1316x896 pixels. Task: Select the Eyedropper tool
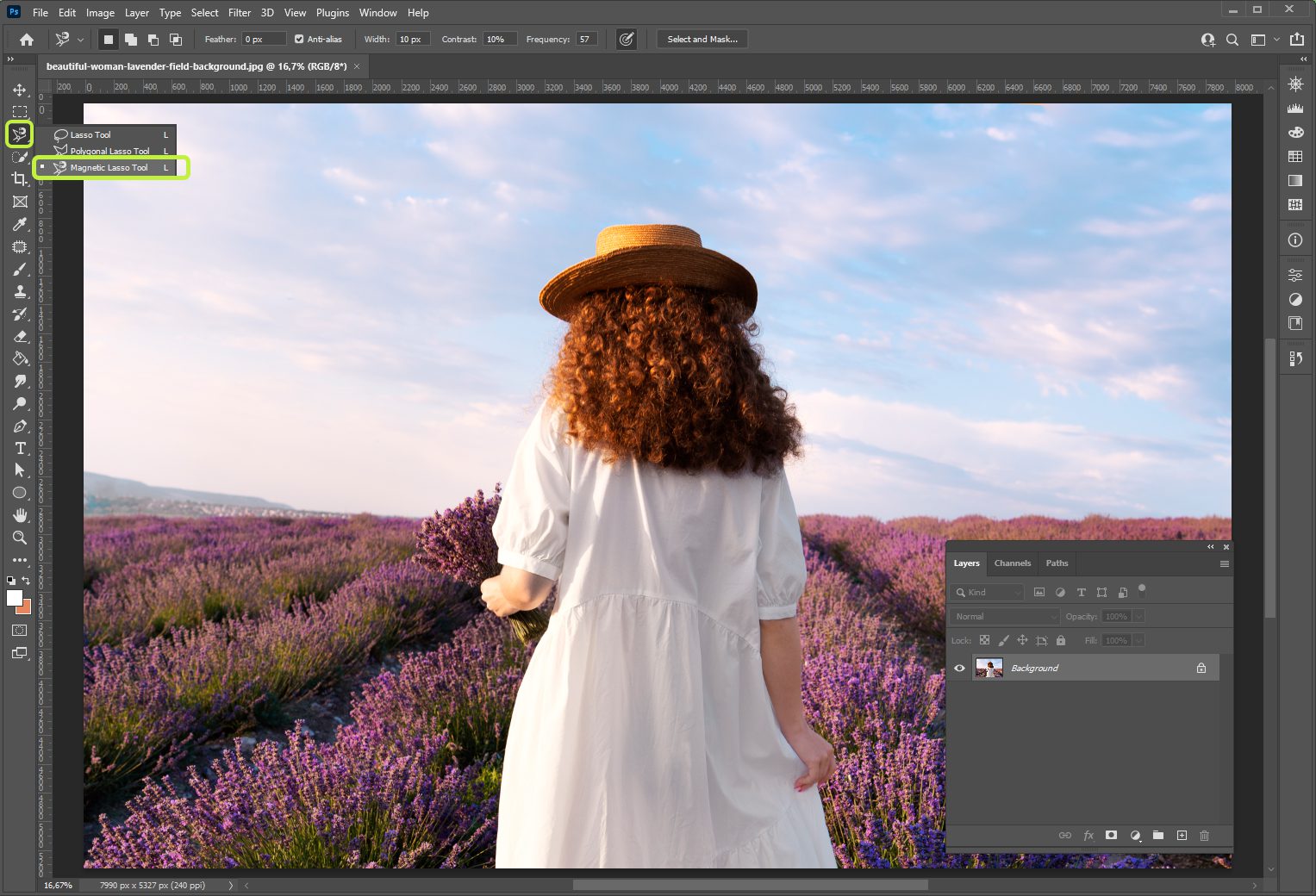coord(20,224)
